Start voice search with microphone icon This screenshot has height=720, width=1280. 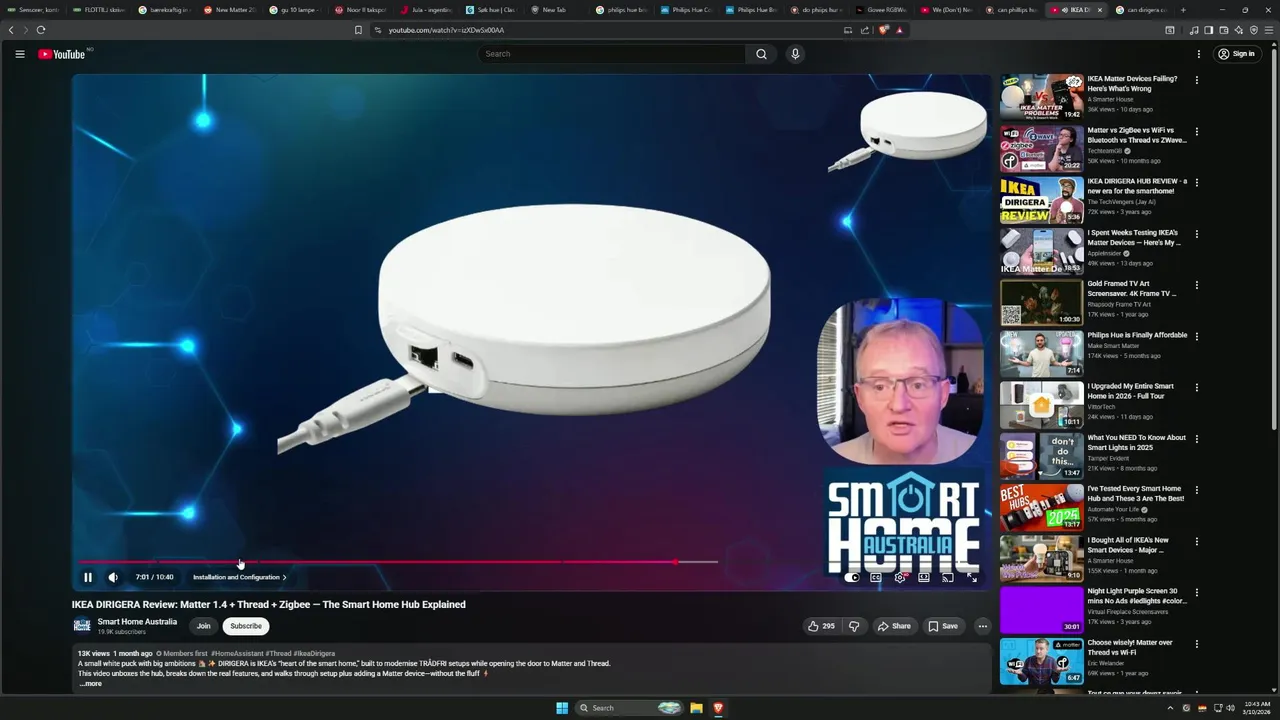click(795, 54)
